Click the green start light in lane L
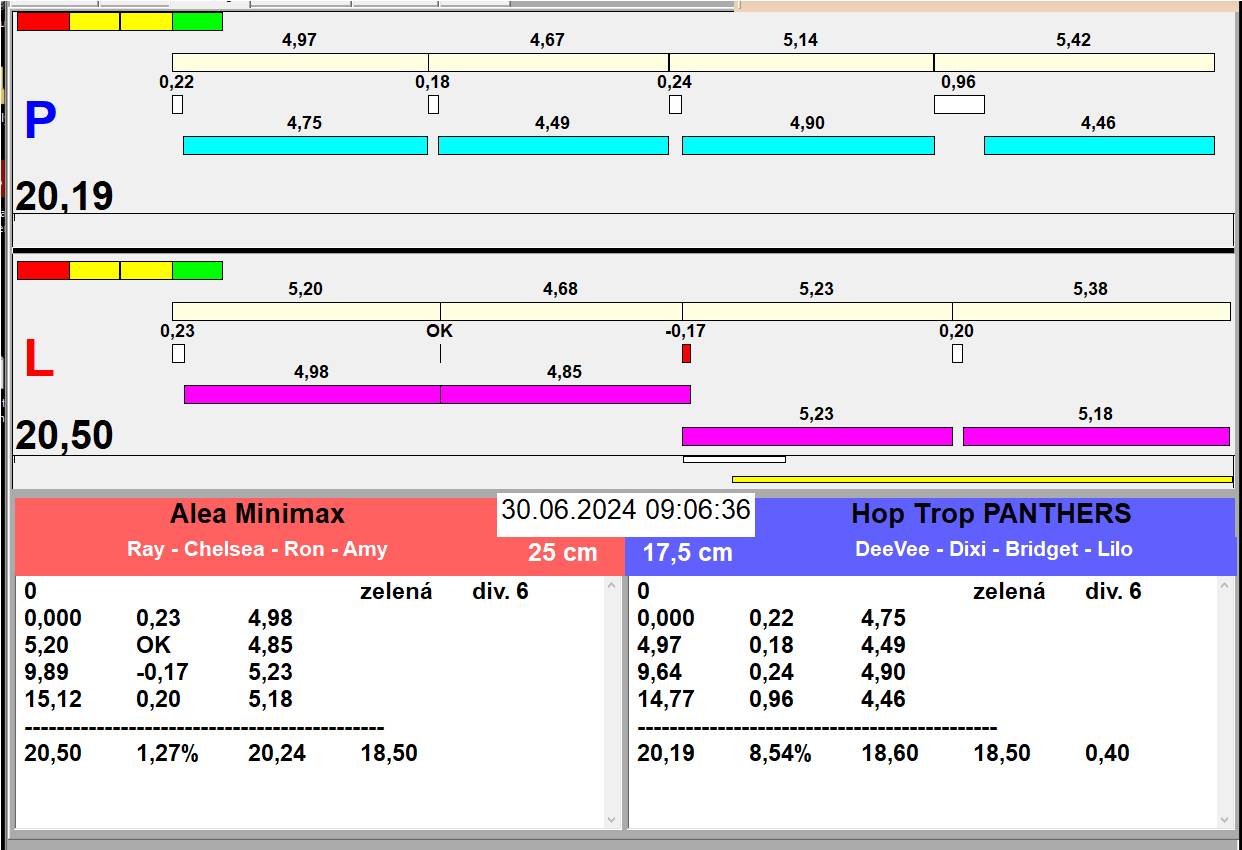1242x850 pixels. tap(197, 270)
